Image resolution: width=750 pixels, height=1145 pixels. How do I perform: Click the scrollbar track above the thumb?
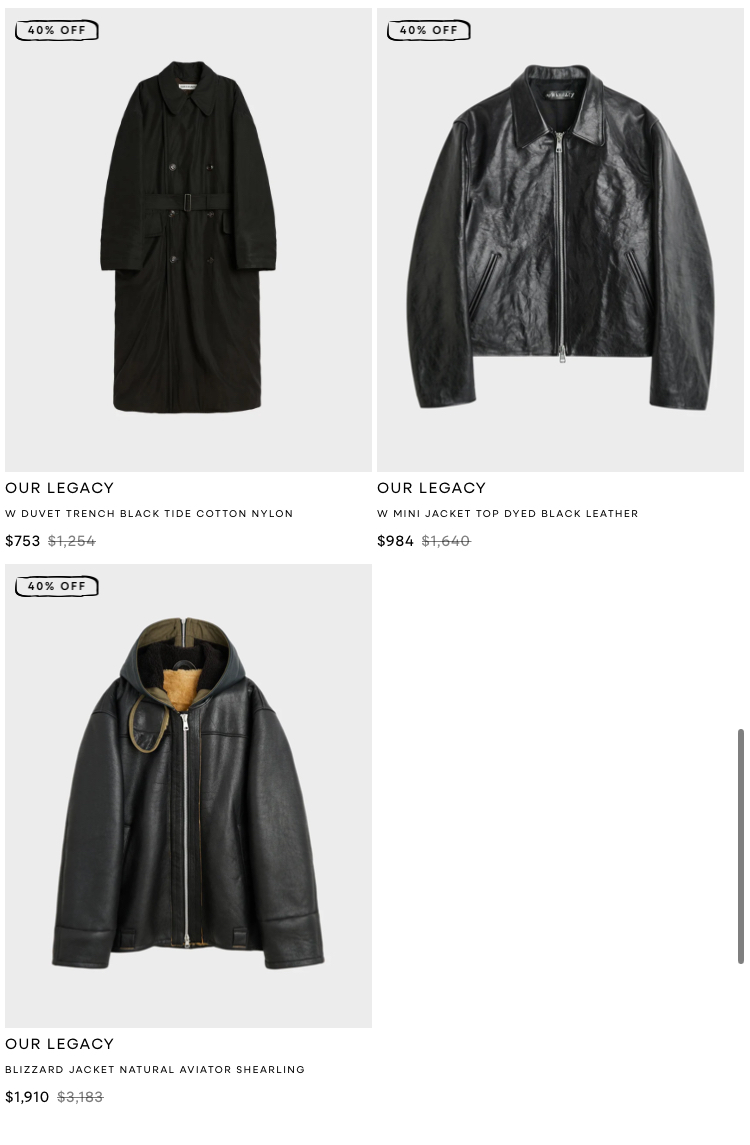(x=741, y=365)
